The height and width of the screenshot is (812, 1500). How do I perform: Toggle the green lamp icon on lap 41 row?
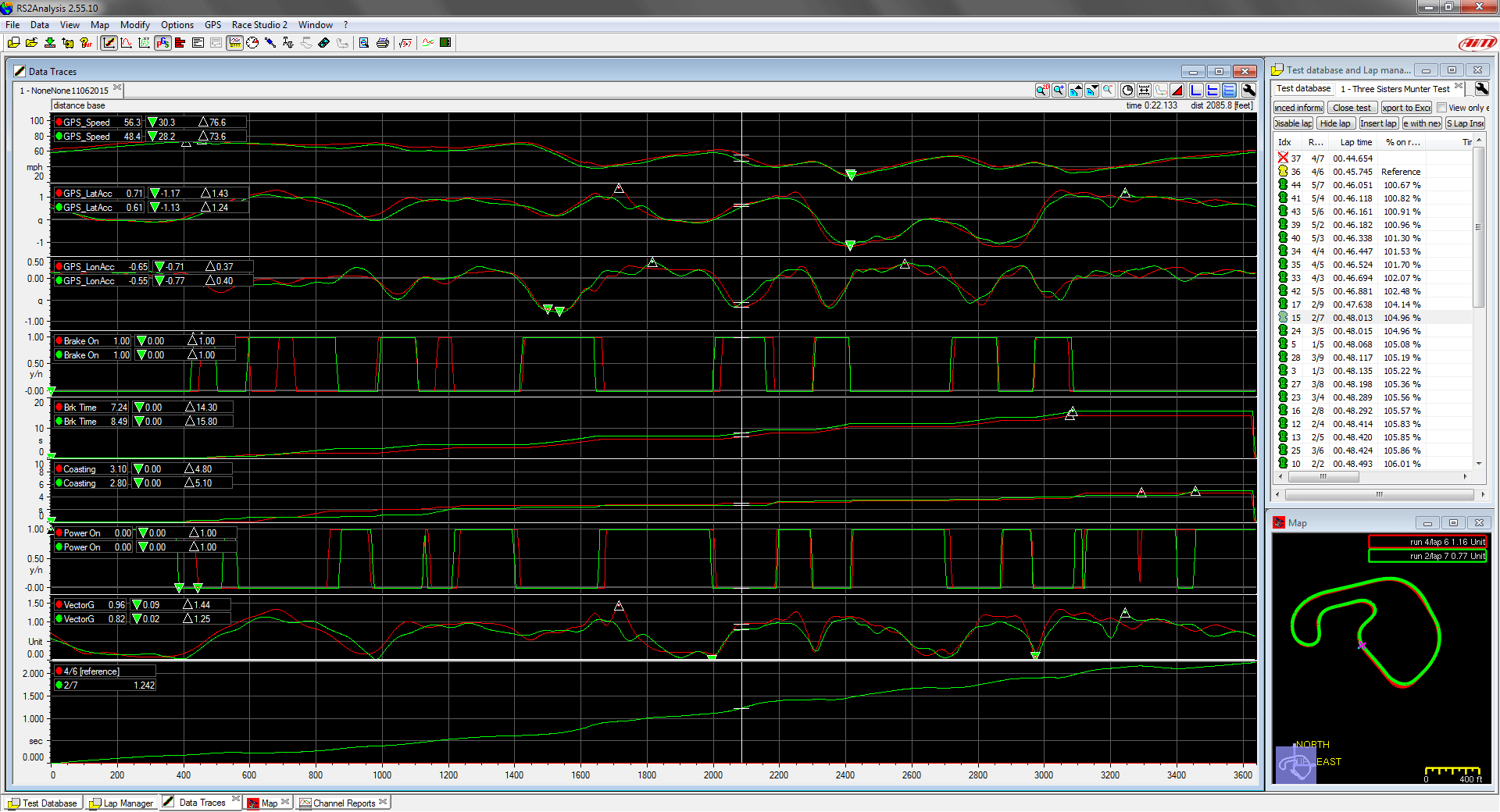tap(1283, 198)
